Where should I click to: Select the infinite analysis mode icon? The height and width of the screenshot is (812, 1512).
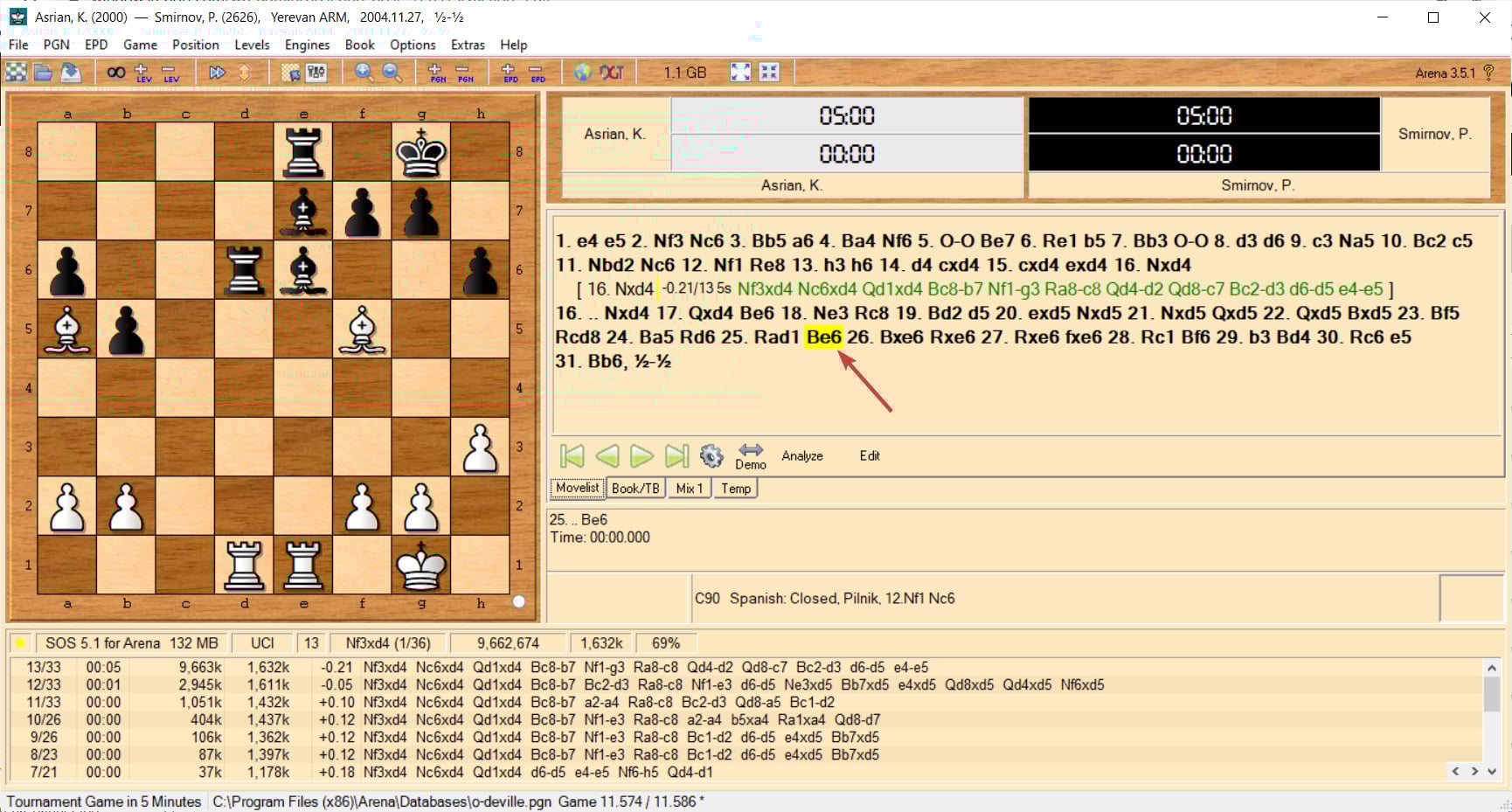coord(116,72)
